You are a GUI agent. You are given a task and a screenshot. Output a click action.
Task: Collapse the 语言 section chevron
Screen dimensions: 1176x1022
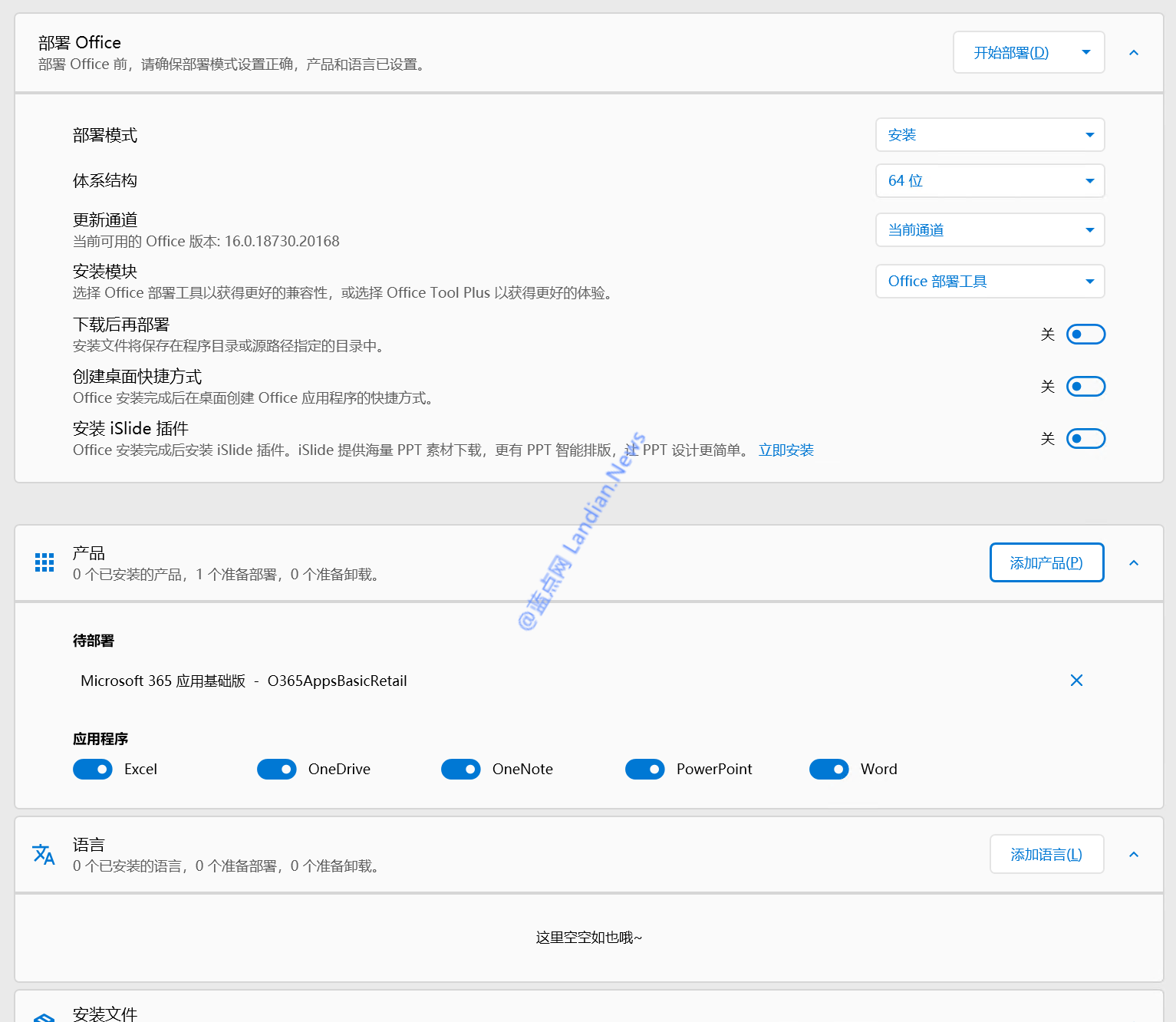click(1134, 855)
